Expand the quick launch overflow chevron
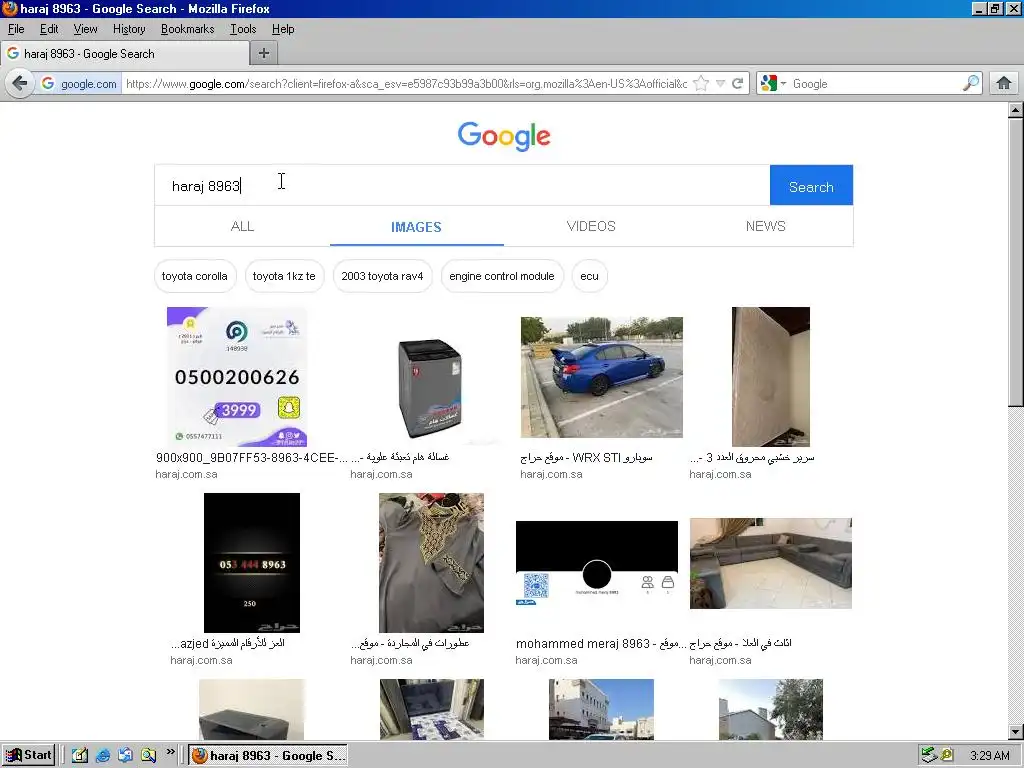The image size is (1024, 768). [170, 752]
